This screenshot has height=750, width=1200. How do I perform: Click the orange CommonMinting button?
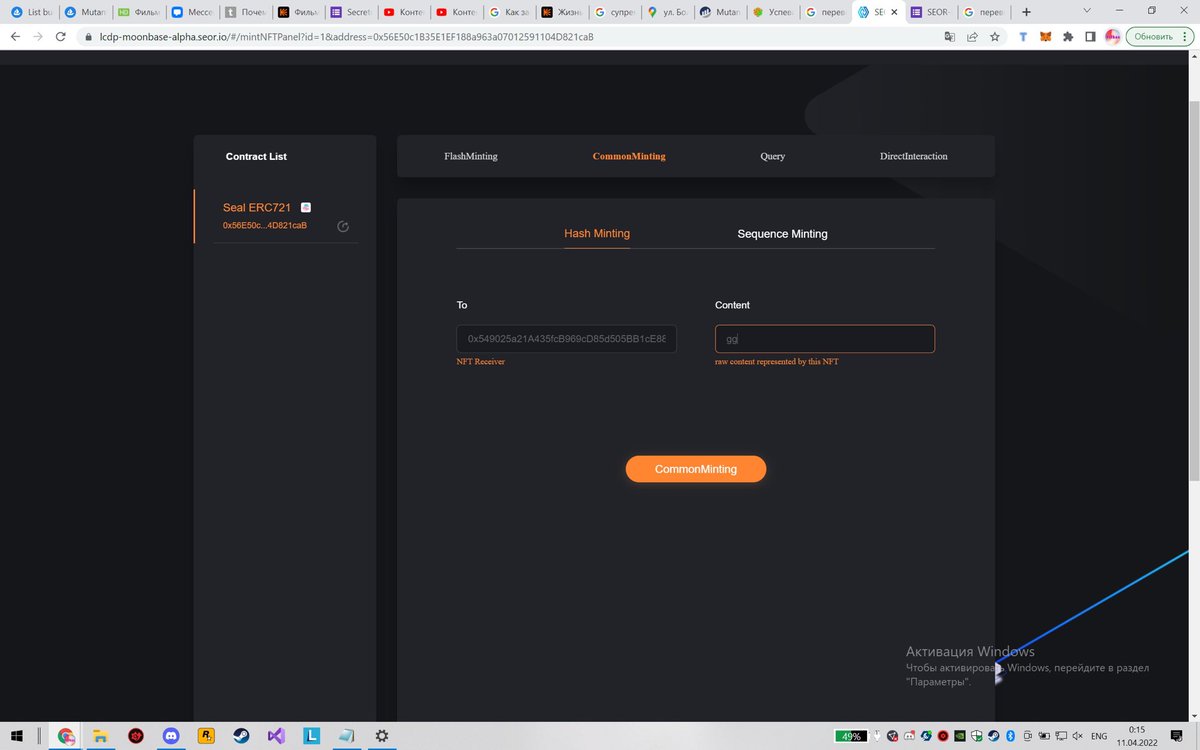click(x=696, y=469)
